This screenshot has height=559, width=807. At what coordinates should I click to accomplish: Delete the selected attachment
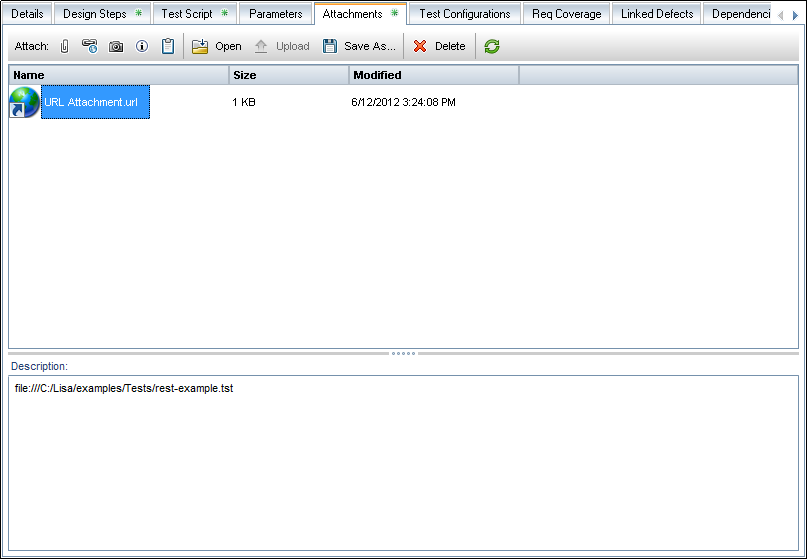(440, 46)
